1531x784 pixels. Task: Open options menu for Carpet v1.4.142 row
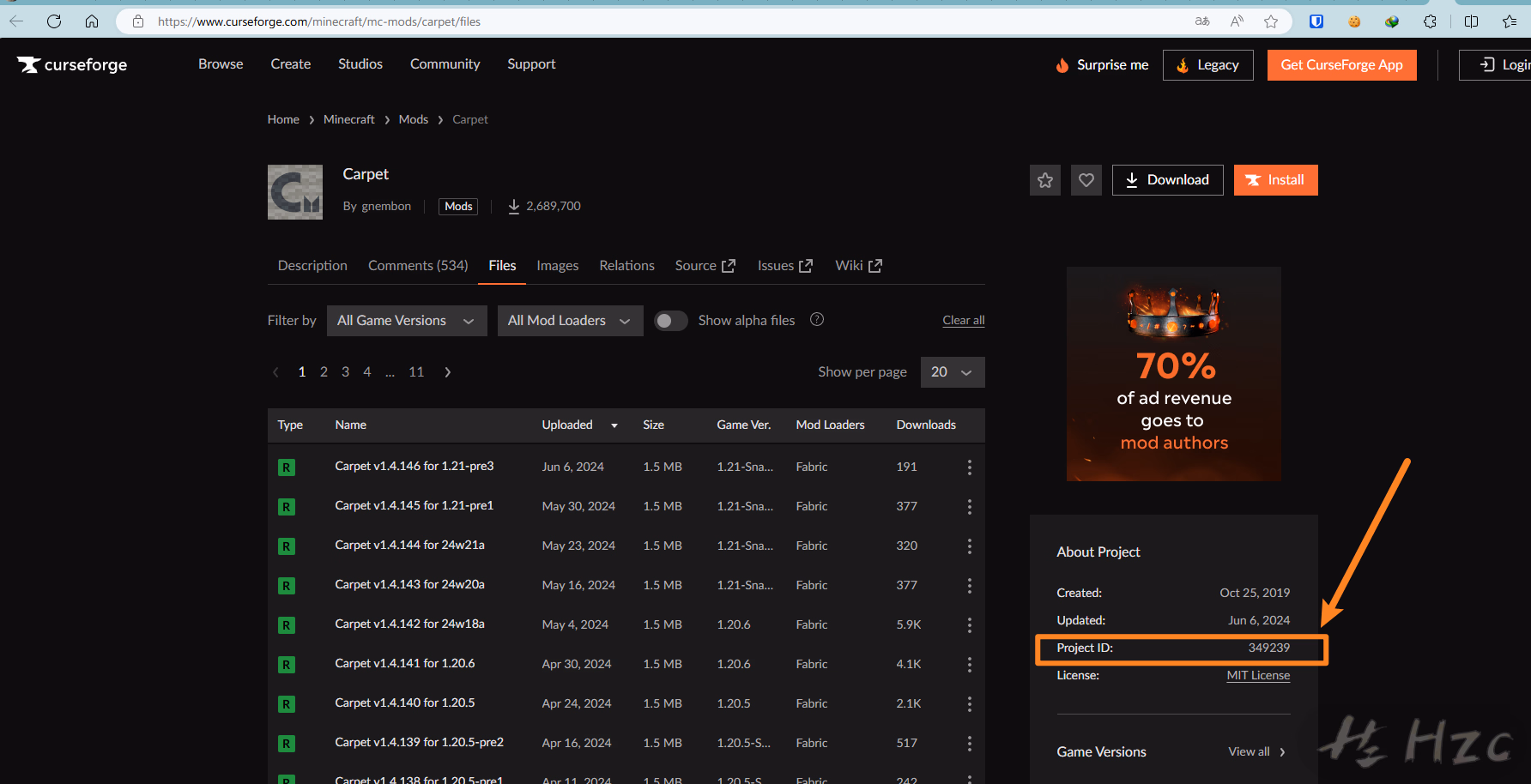click(x=970, y=624)
